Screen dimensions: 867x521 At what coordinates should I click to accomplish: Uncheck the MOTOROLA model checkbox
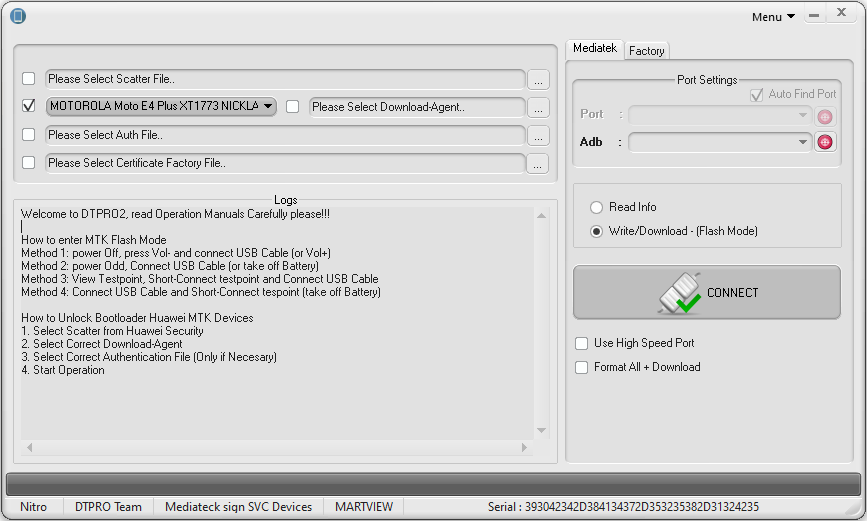coord(28,106)
